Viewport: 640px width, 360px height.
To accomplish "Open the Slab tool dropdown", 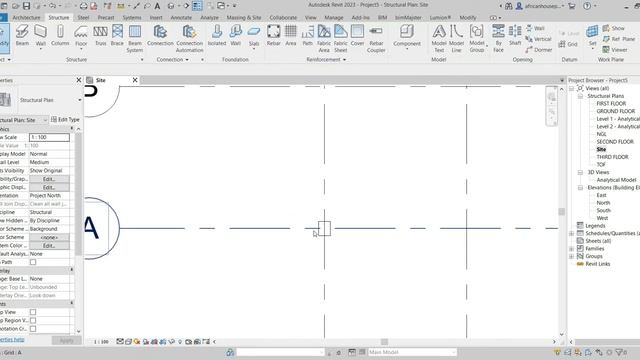I will 254,49.
